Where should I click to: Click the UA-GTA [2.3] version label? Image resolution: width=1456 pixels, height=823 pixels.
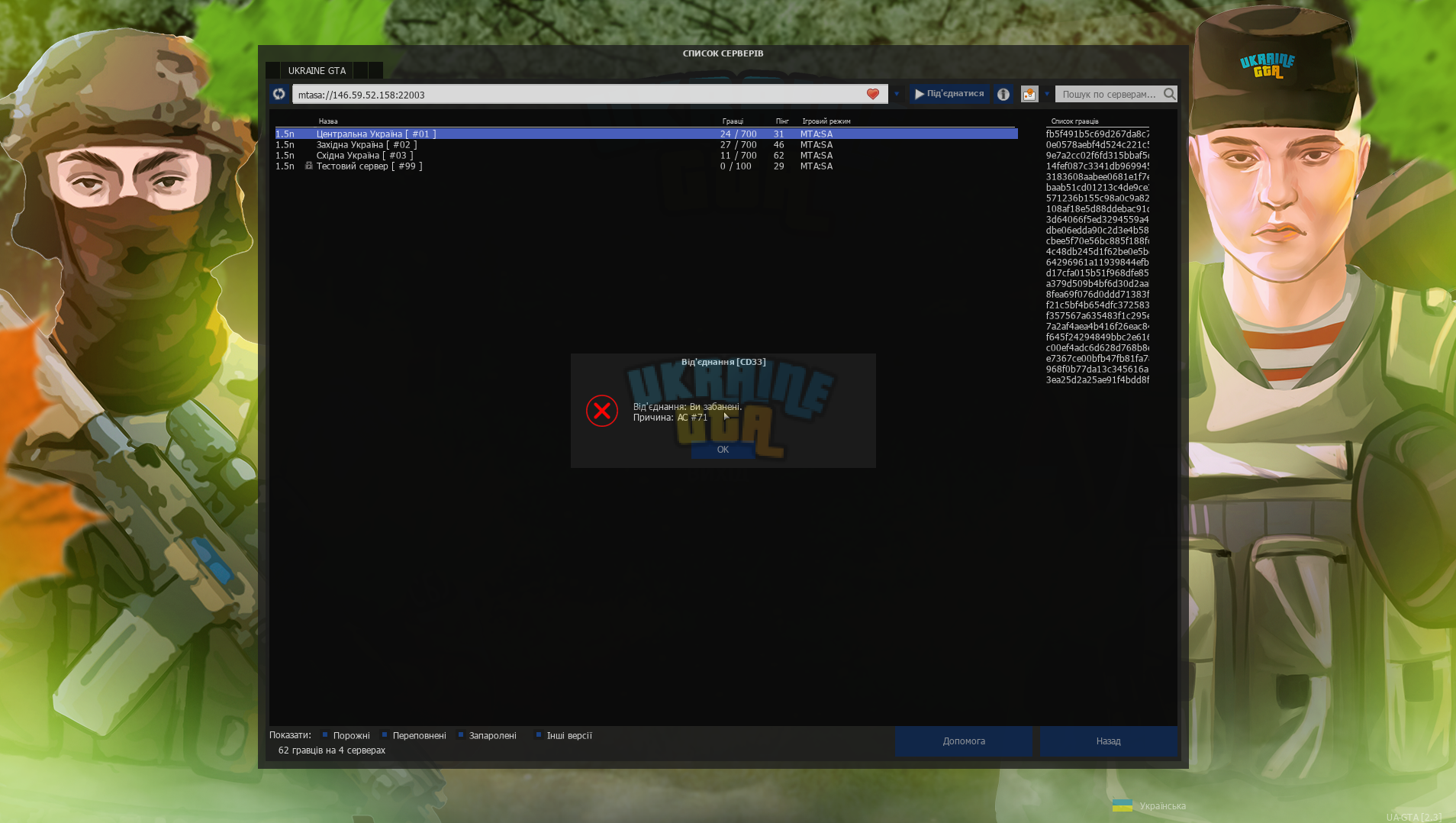coord(1414,817)
